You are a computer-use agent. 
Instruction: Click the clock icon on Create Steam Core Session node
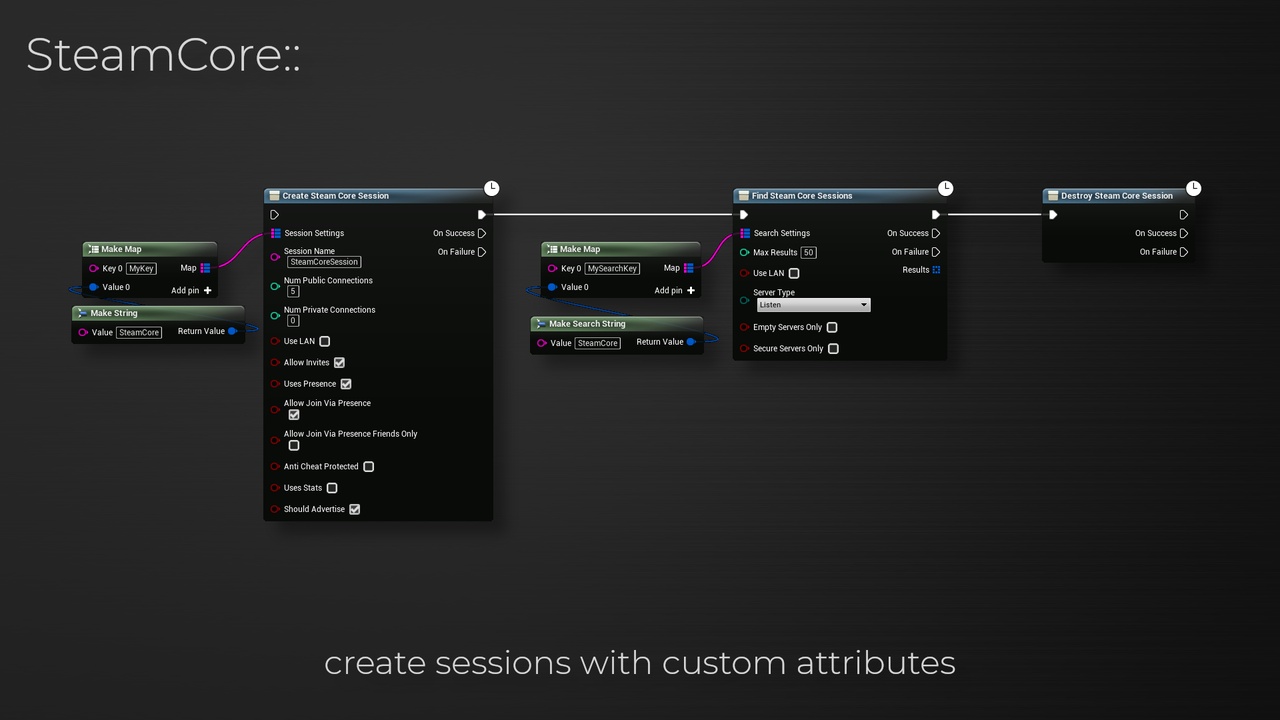click(491, 188)
